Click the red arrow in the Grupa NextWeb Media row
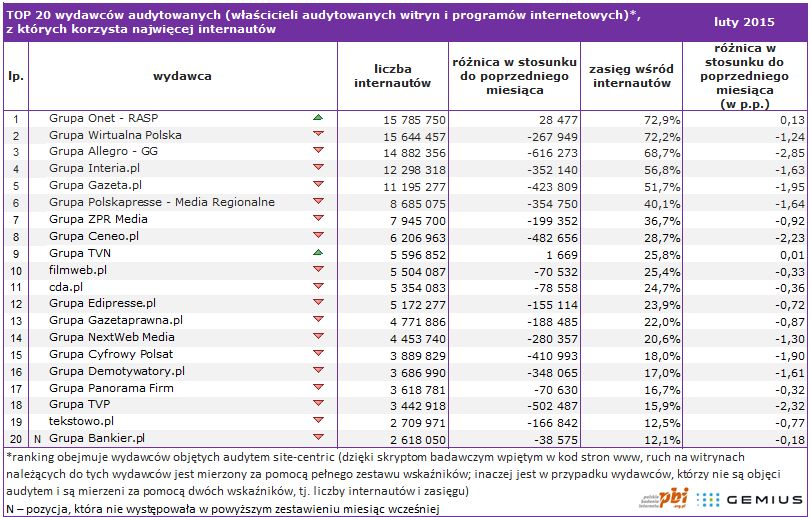The height and width of the screenshot is (517, 811). (x=318, y=337)
